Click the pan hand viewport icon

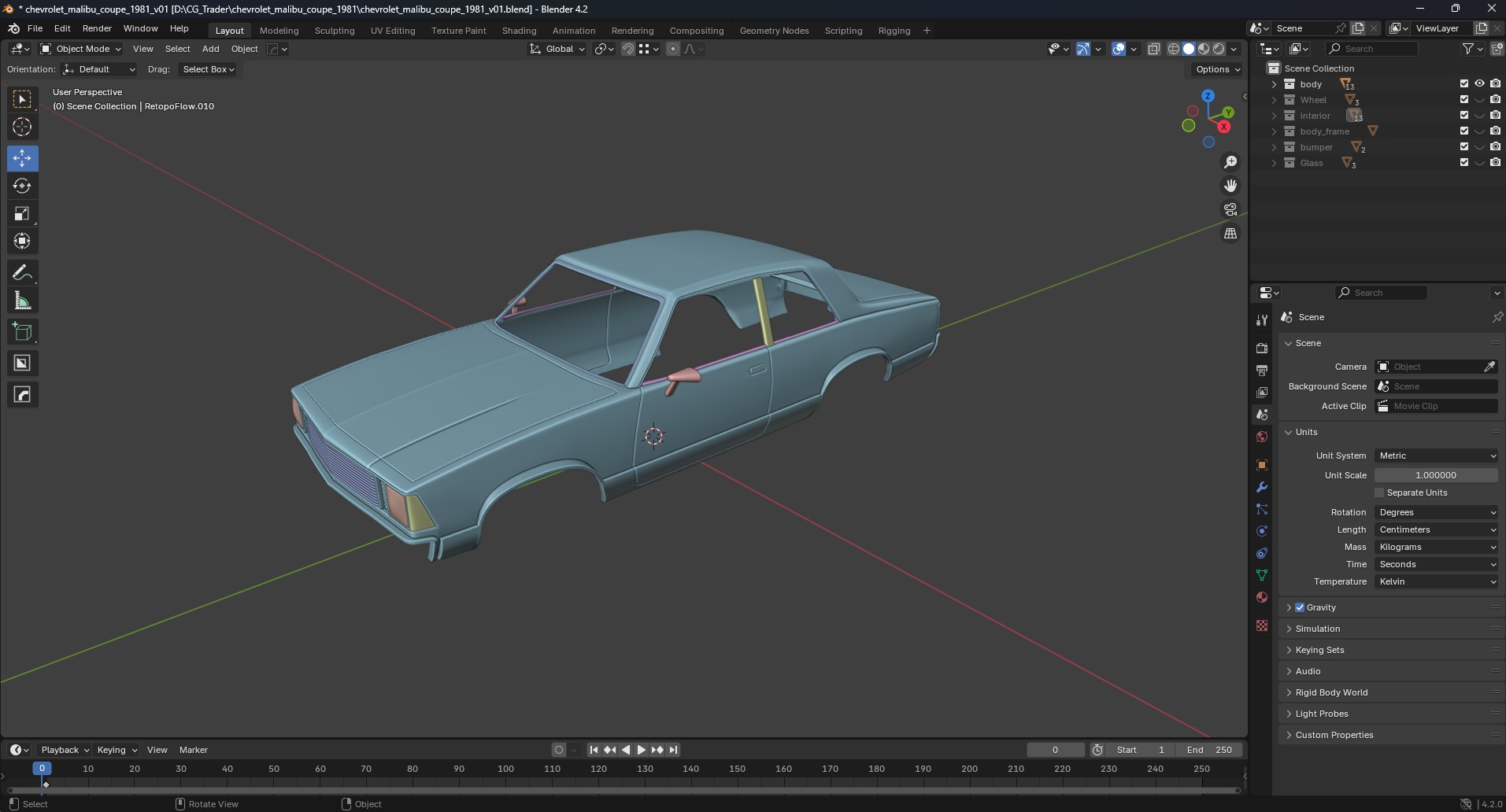click(x=1230, y=186)
